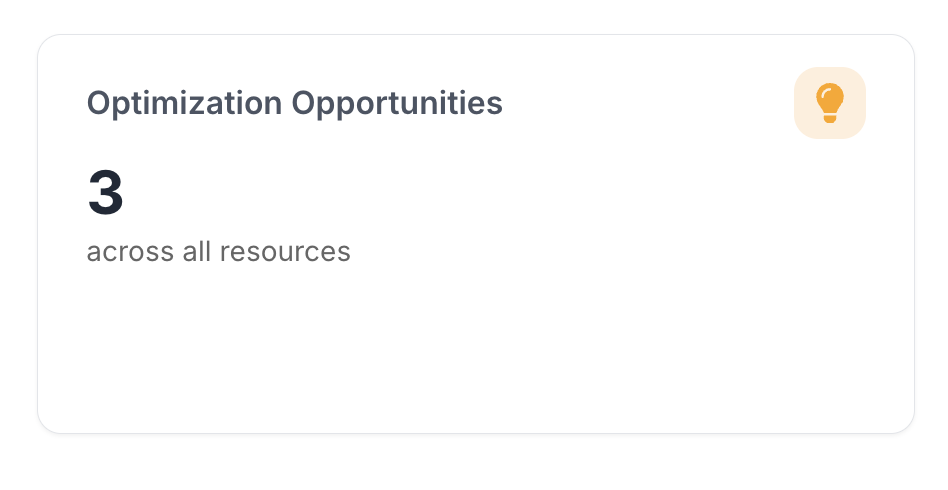
Task: Select the "across all resources" subtitle text
Action: pos(218,251)
